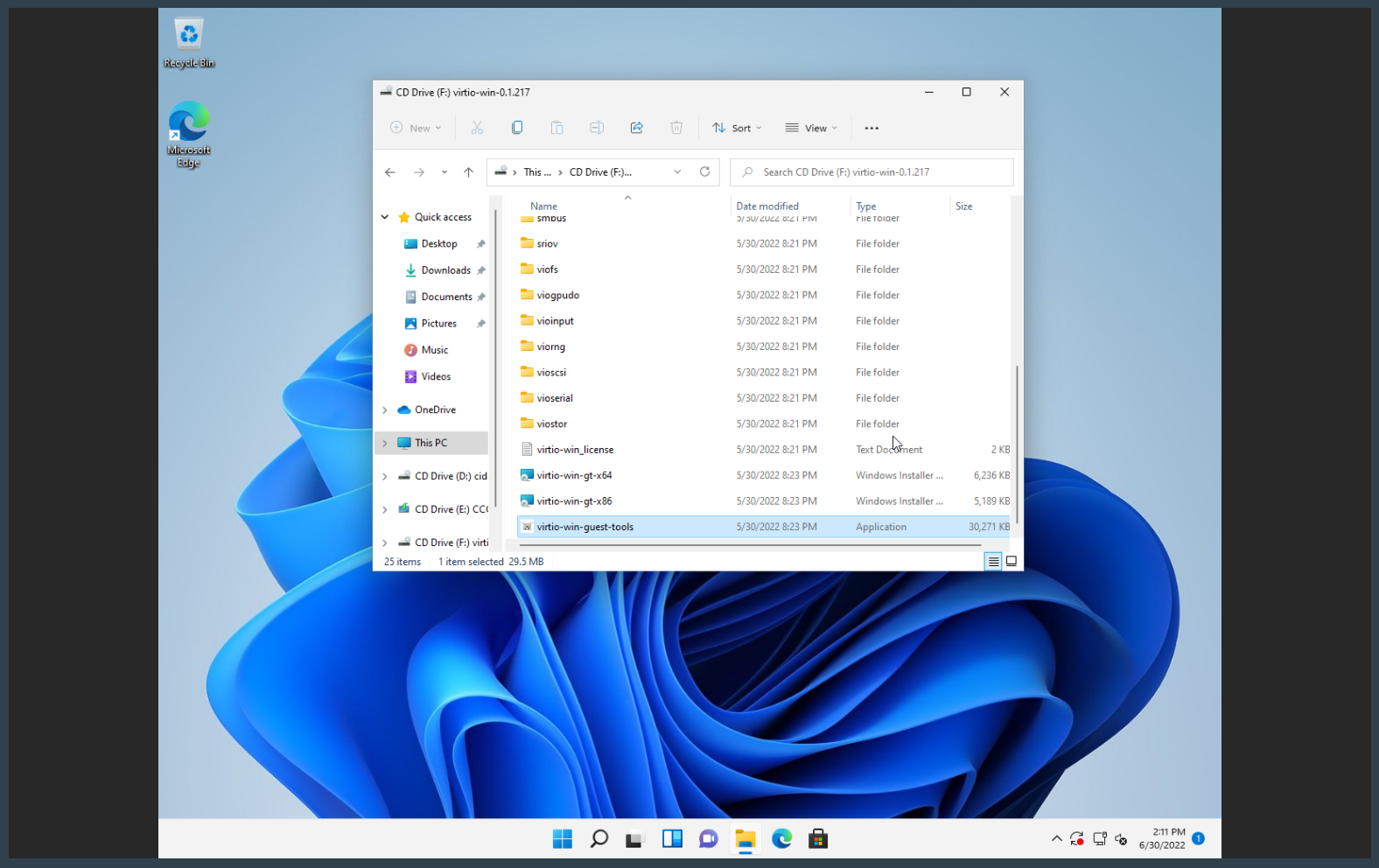The image size is (1379, 868).
Task: Go back with the left arrow
Action: click(390, 172)
